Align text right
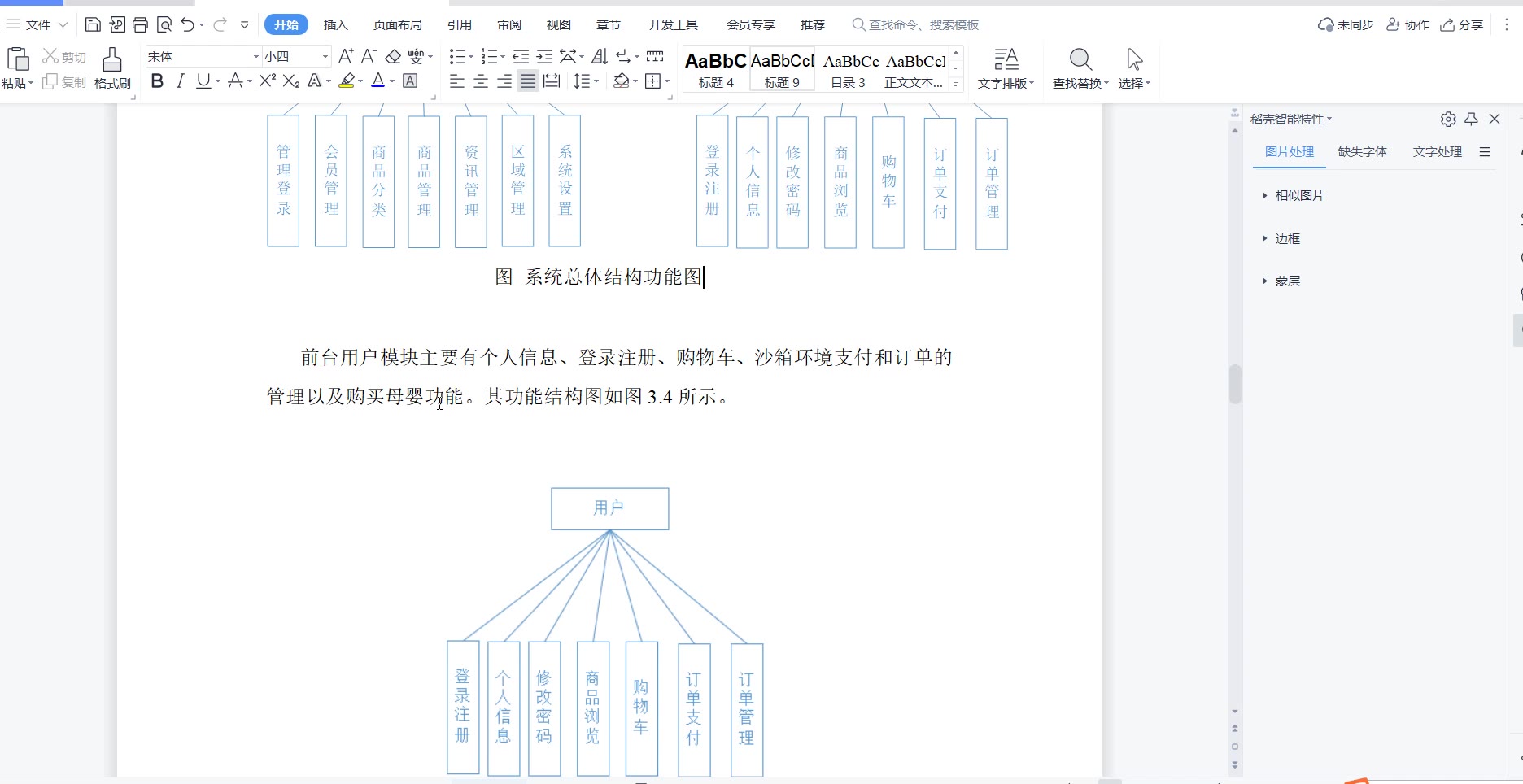This screenshot has height=784, width=1523. 504,81
